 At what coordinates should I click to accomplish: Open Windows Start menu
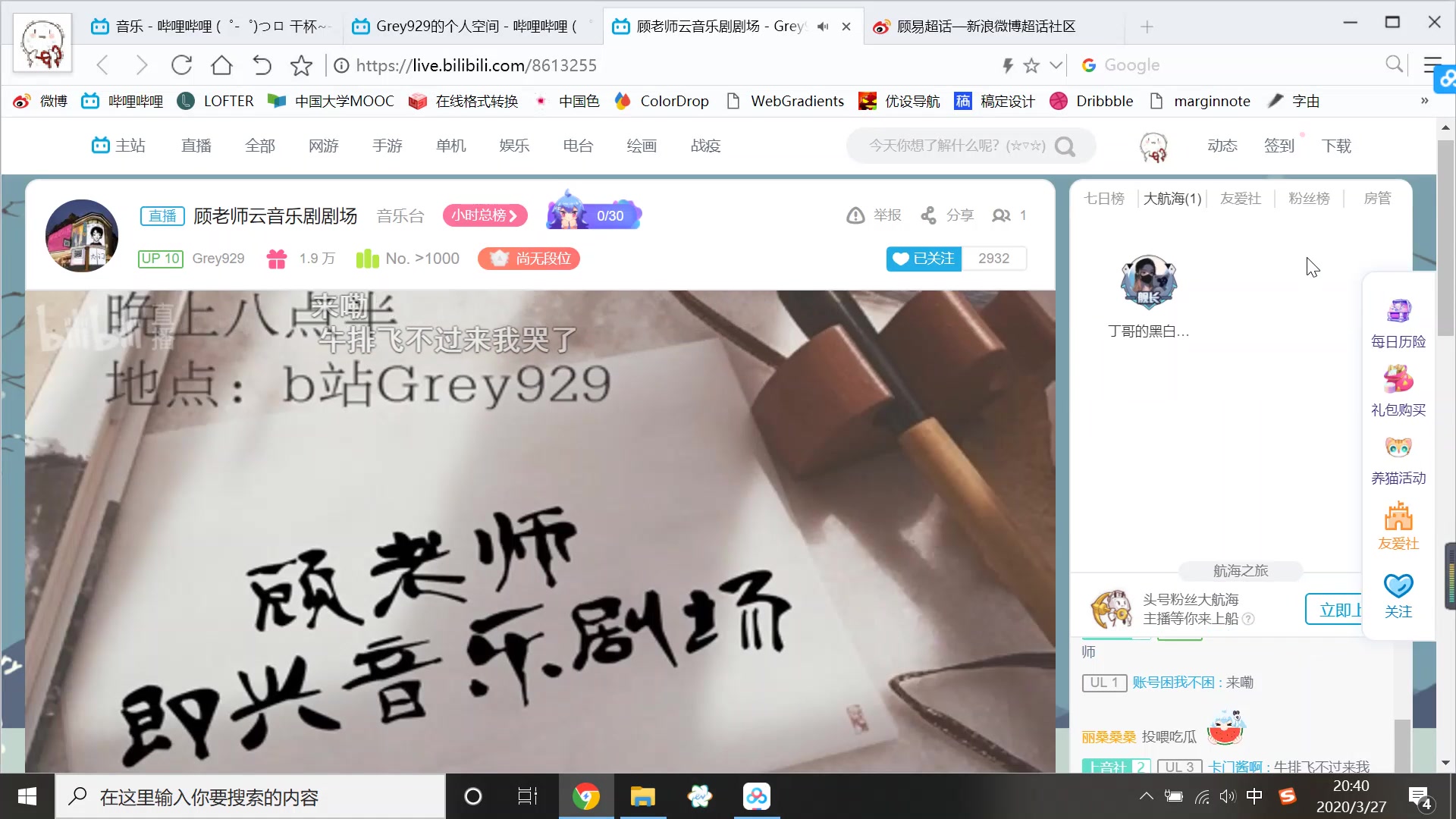[x=27, y=796]
